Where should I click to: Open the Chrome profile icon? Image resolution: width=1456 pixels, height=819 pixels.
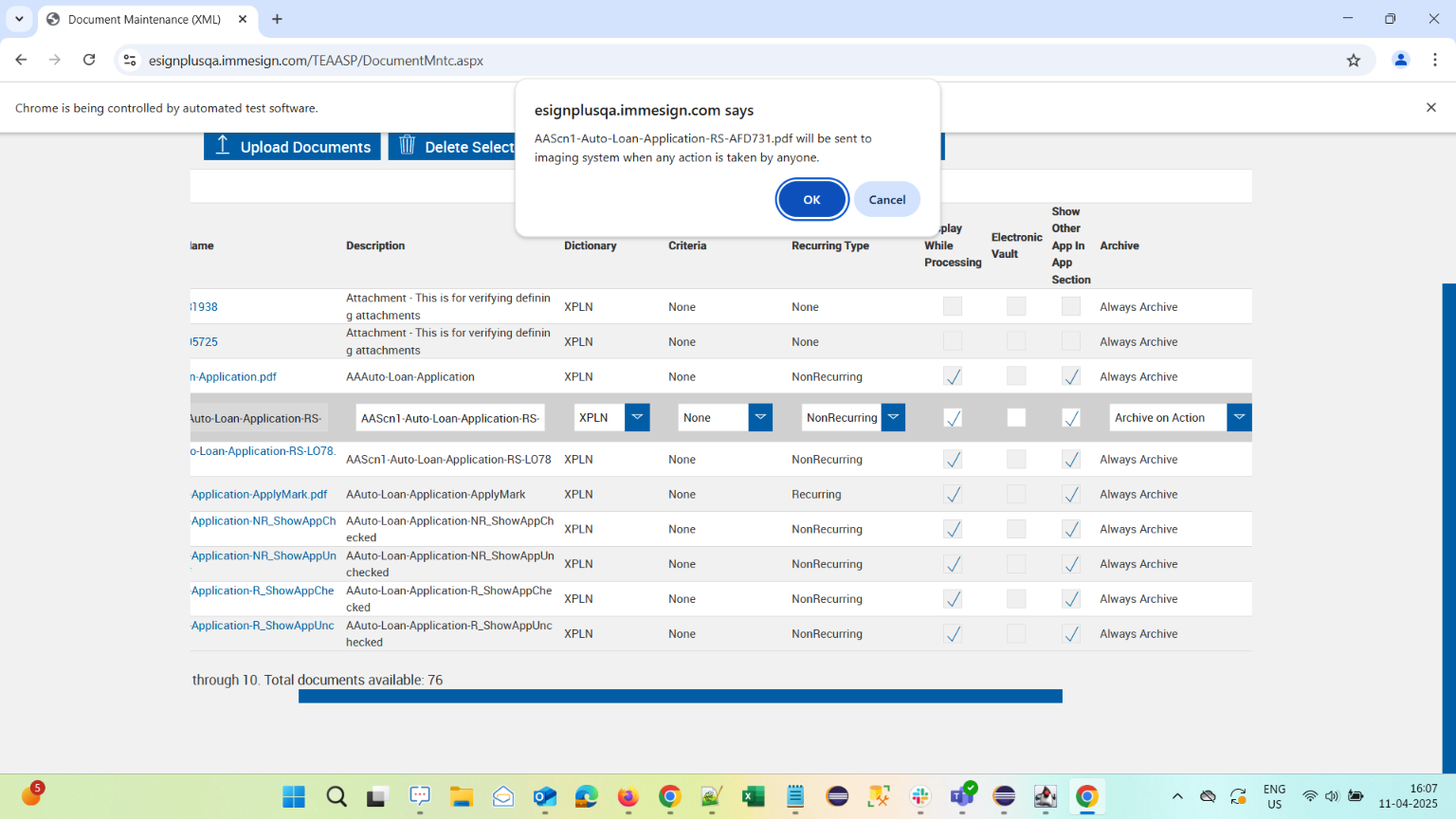(x=1400, y=60)
